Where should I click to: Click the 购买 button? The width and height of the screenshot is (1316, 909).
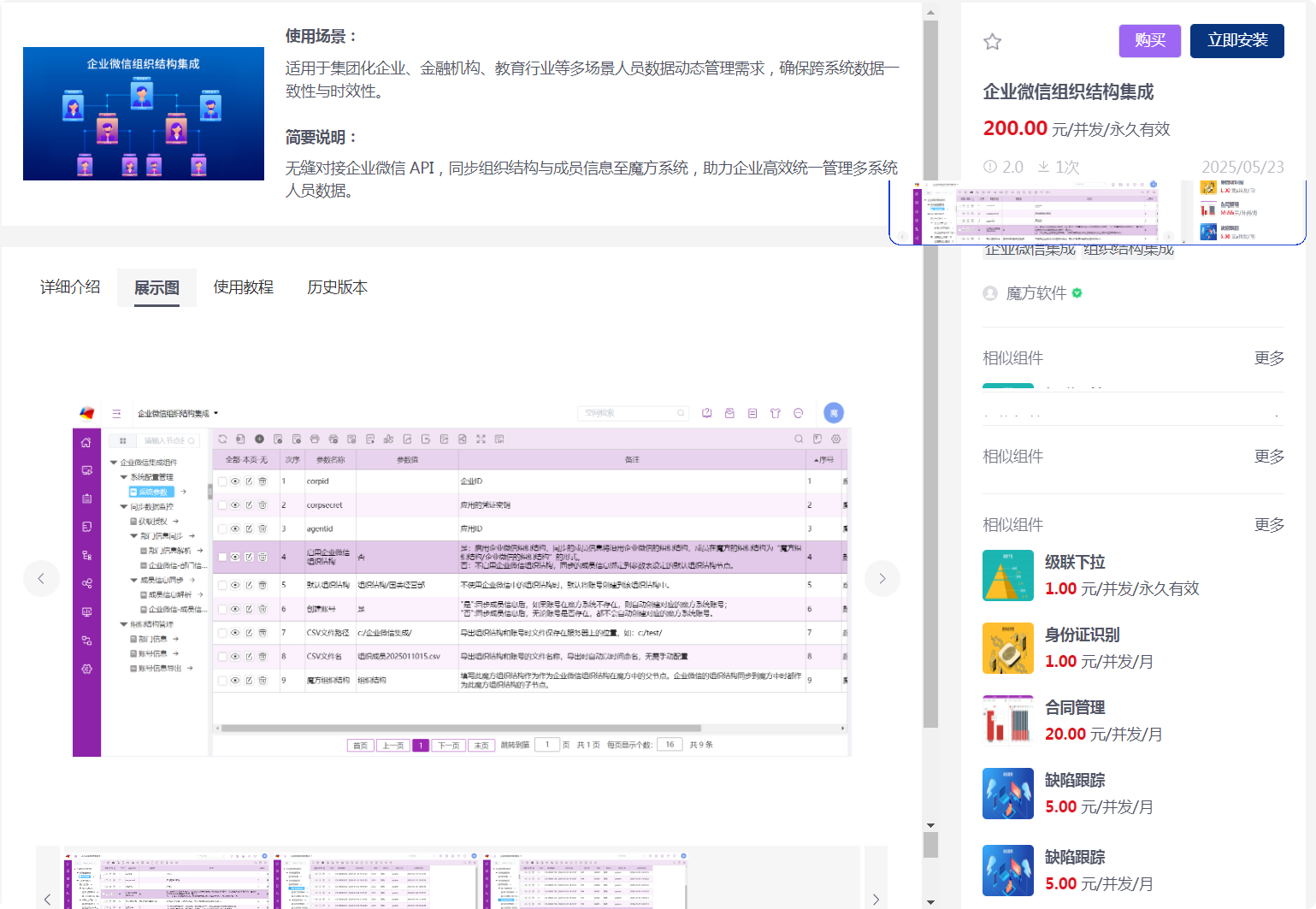pos(1150,41)
